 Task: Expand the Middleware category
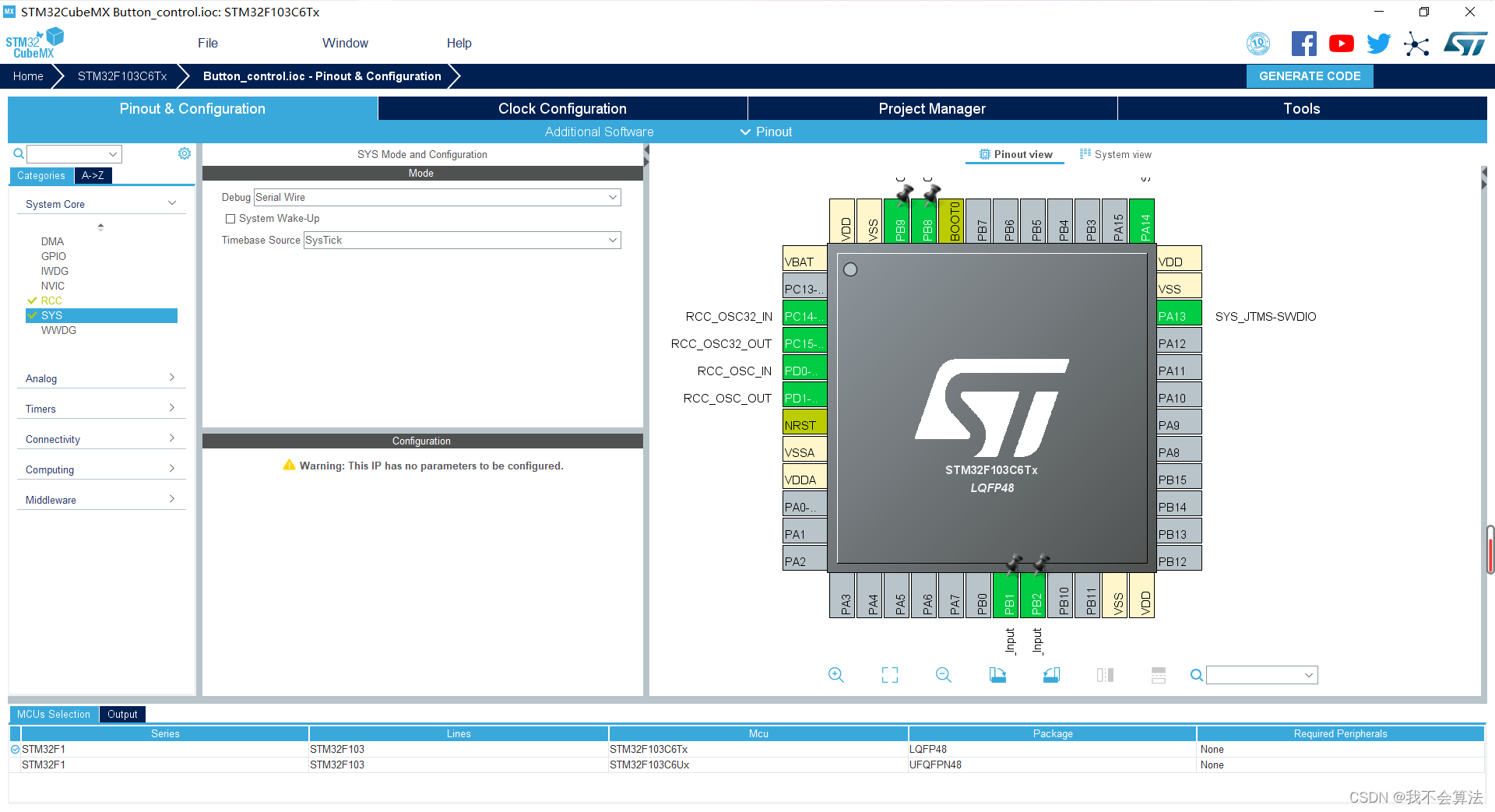101,500
